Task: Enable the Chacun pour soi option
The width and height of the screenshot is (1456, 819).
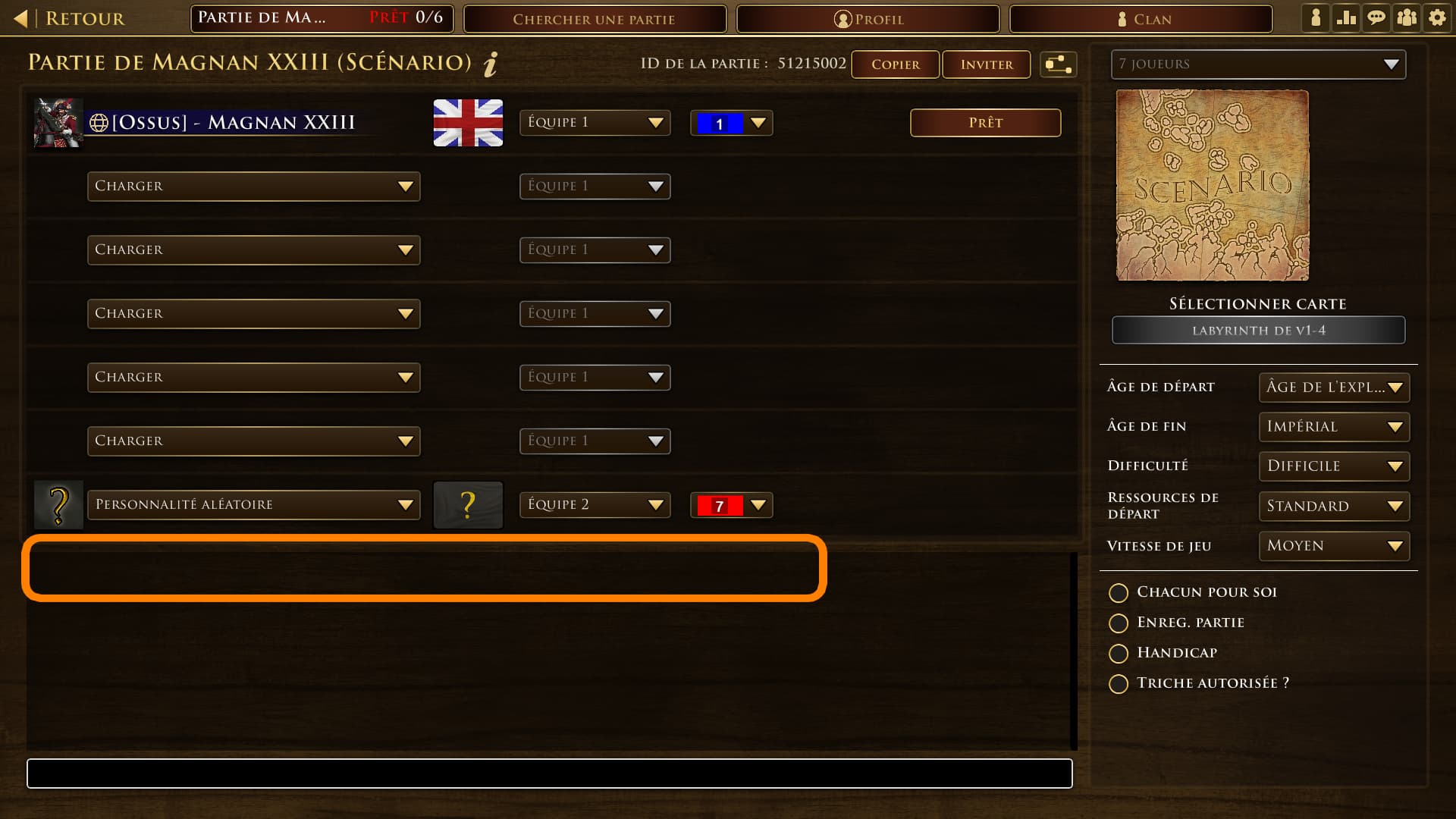Action: pyautogui.click(x=1119, y=593)
